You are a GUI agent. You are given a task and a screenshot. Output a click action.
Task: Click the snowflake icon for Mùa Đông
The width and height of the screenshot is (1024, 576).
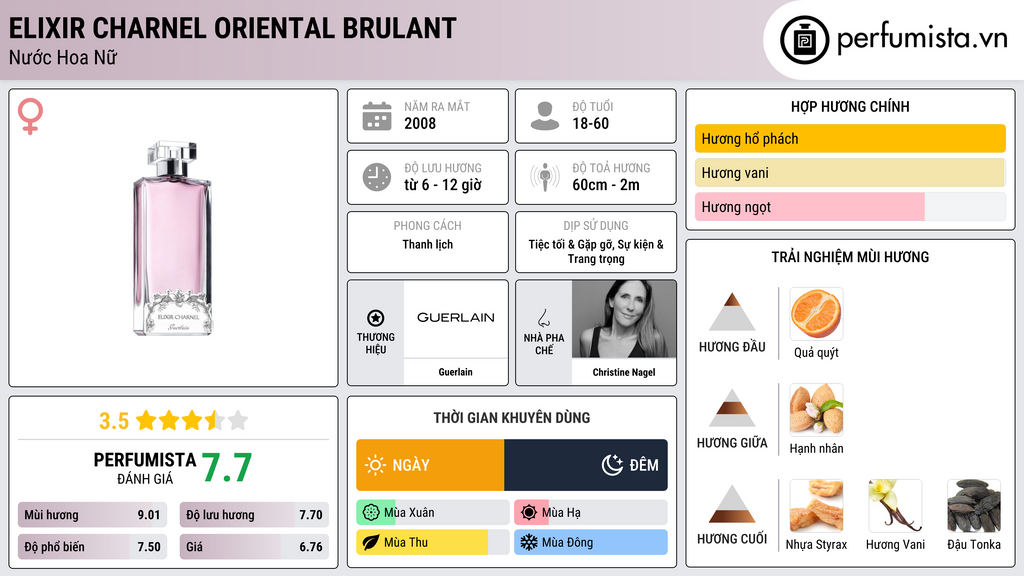pos(529,542)
